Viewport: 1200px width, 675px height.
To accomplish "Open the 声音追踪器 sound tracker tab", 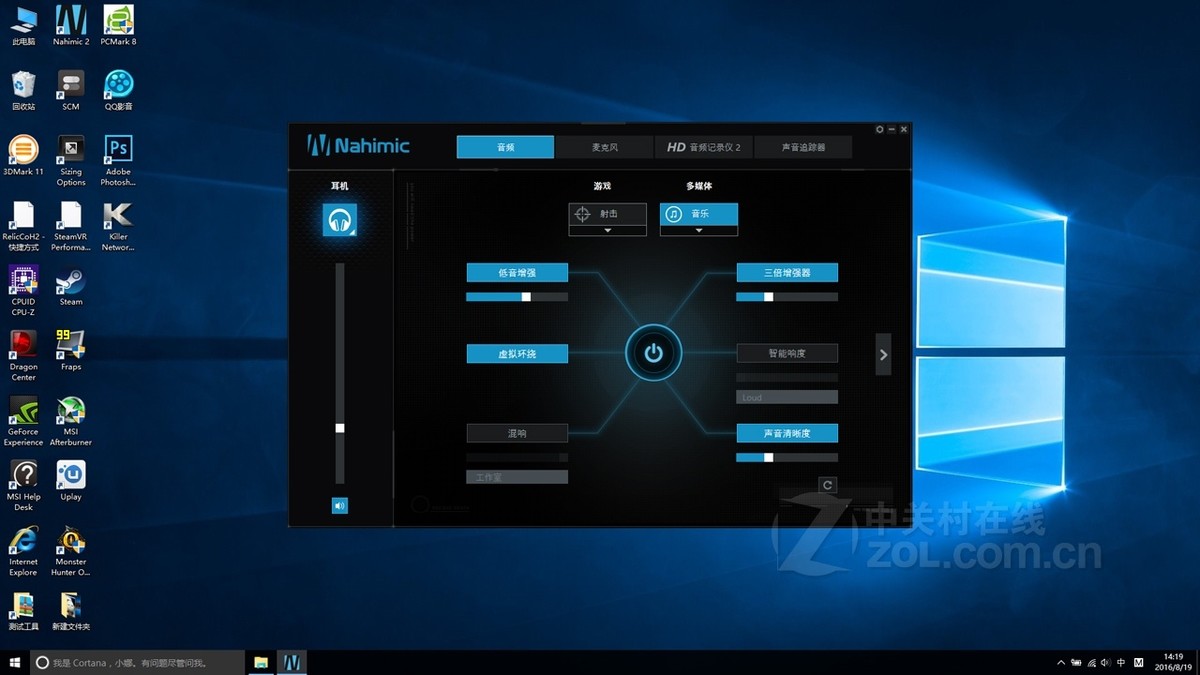I will (805, 146).
